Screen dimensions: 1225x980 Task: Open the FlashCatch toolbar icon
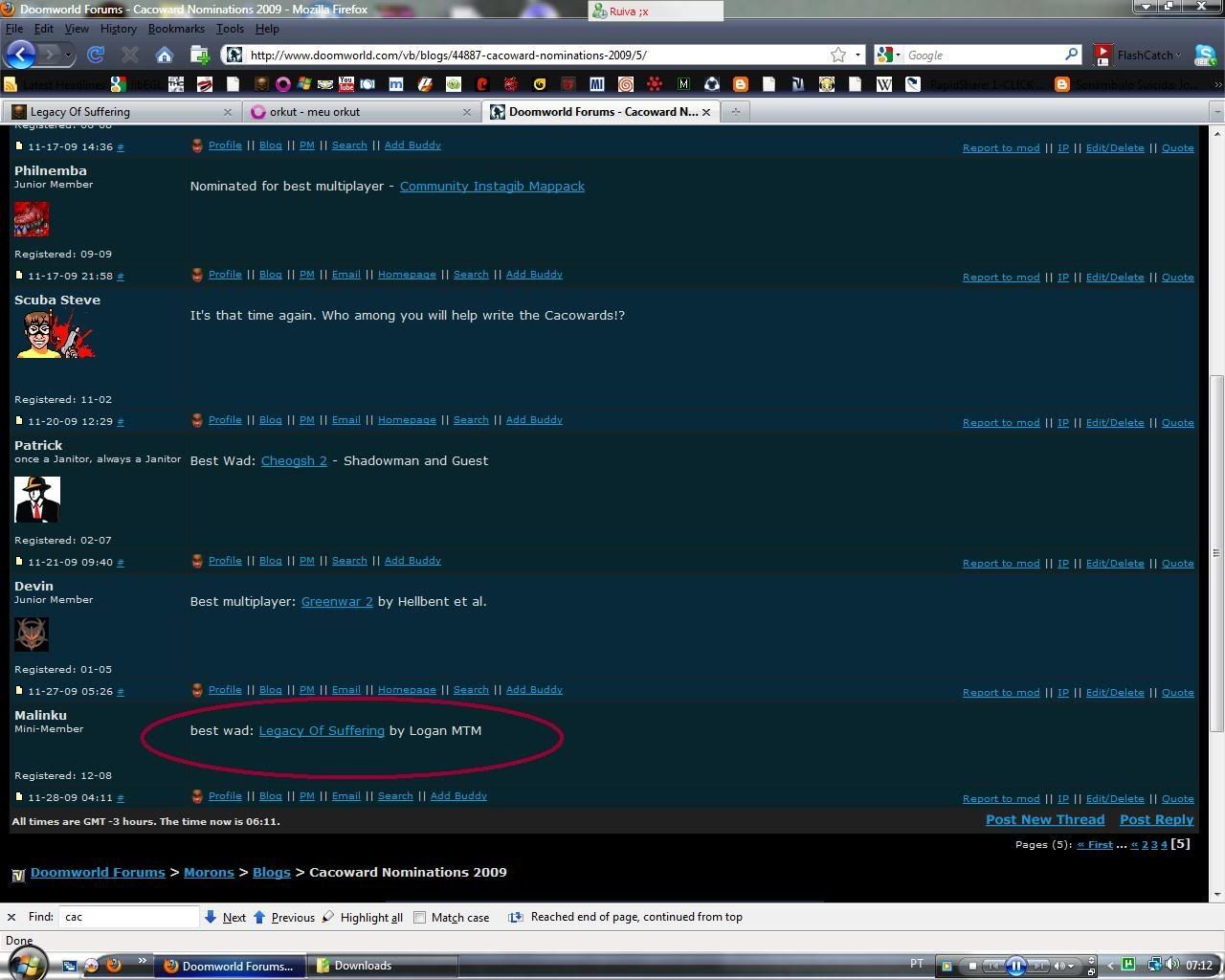click(1102, 55)
